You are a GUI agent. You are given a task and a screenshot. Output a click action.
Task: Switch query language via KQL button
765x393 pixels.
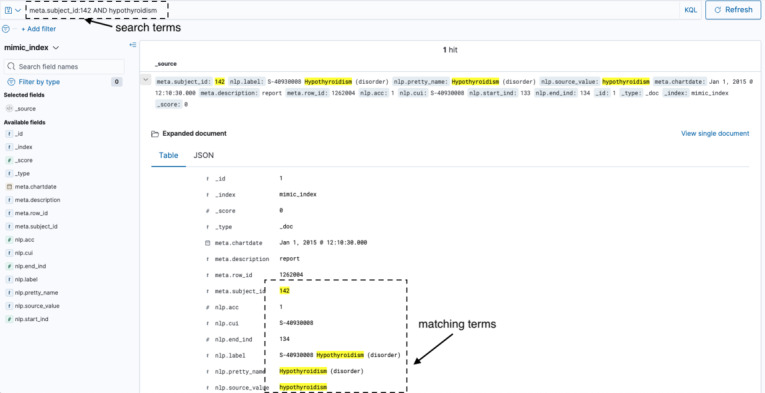click(x=690, y=10)
